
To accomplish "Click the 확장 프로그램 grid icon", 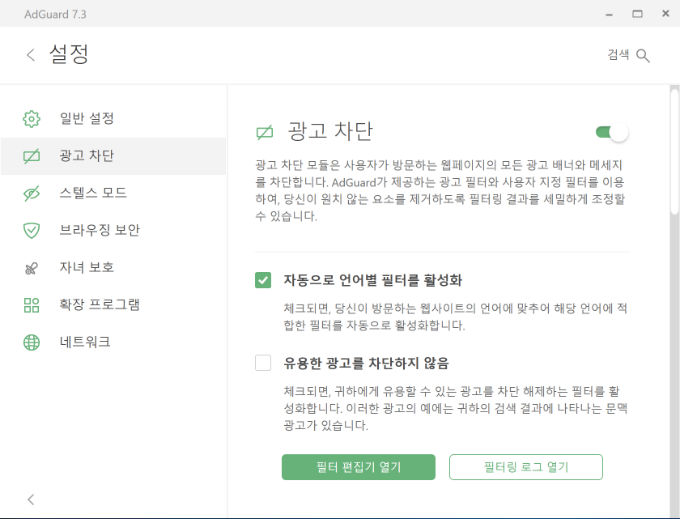I will pos(31,305).
